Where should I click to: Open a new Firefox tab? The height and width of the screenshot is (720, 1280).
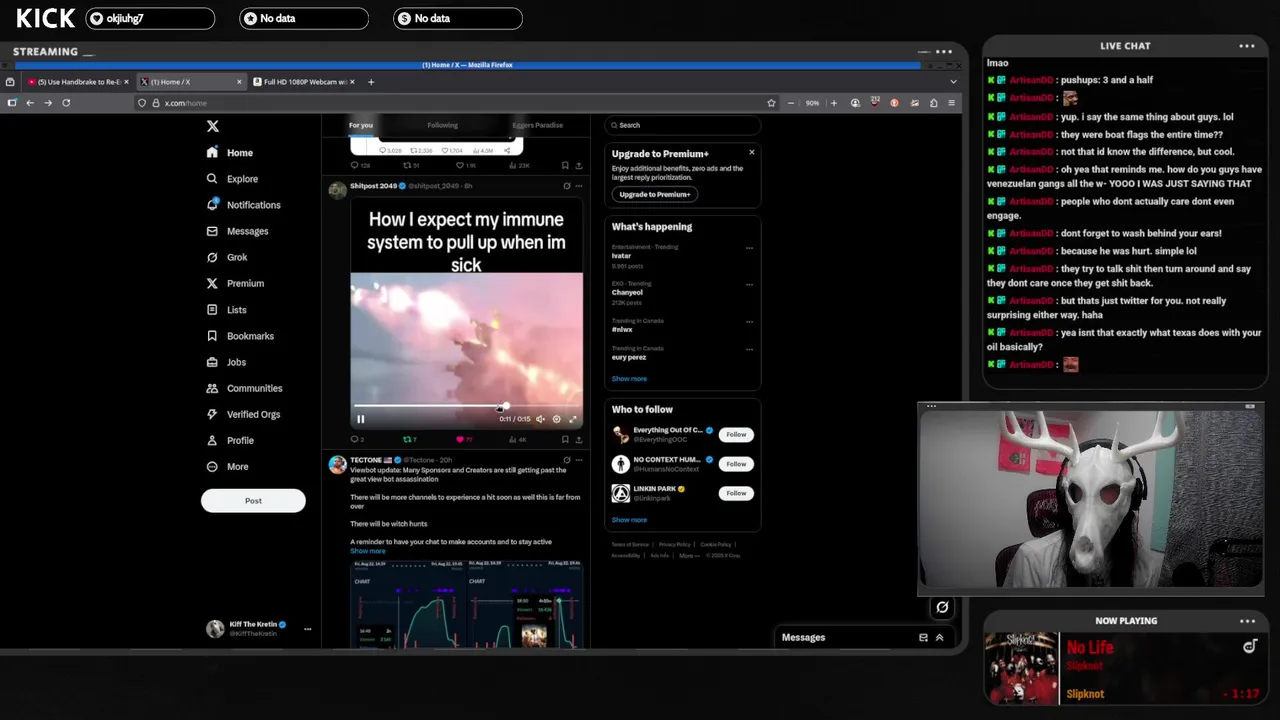[x=371, y=82]
